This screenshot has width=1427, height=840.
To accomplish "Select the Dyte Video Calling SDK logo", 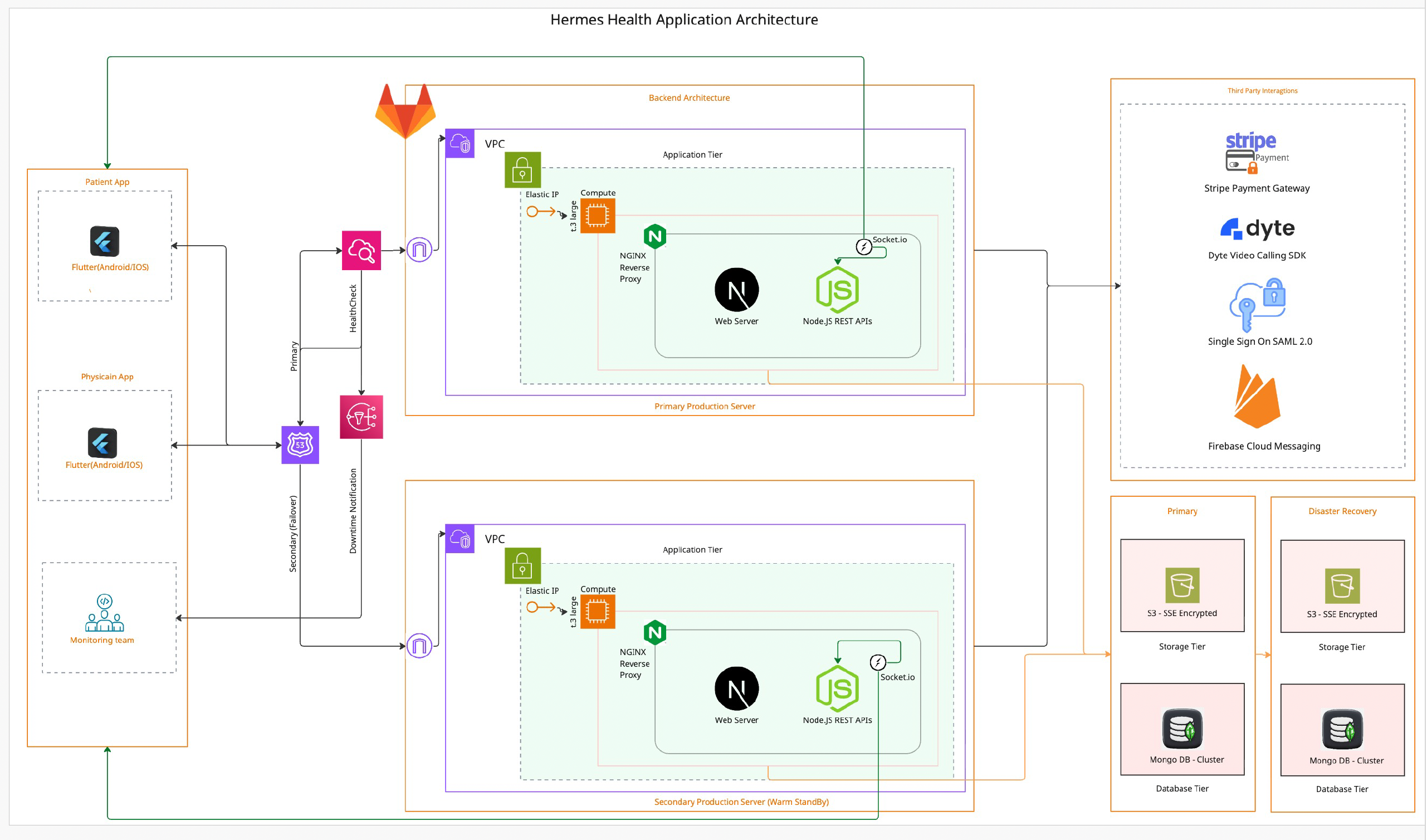I will pyautogui.click(x=1257, y=228).
